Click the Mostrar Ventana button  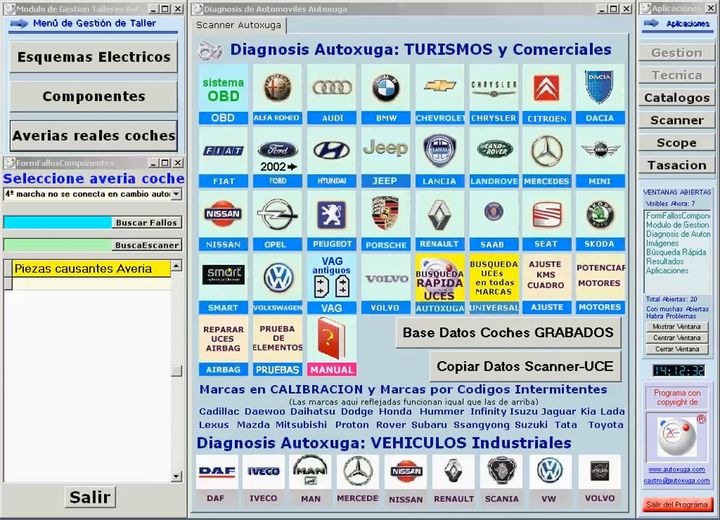(677, 327)
